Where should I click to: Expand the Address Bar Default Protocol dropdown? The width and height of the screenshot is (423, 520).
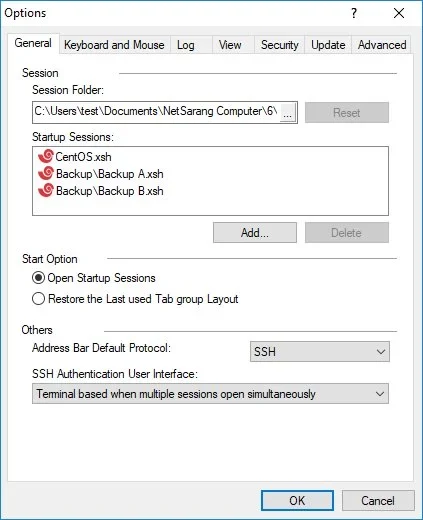[x=320, y=351]
